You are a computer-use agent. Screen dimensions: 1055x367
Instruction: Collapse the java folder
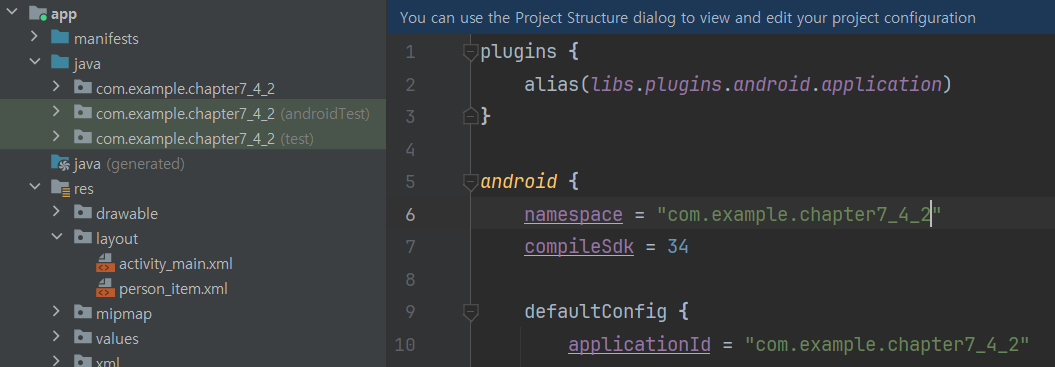[x=34, y=62]
